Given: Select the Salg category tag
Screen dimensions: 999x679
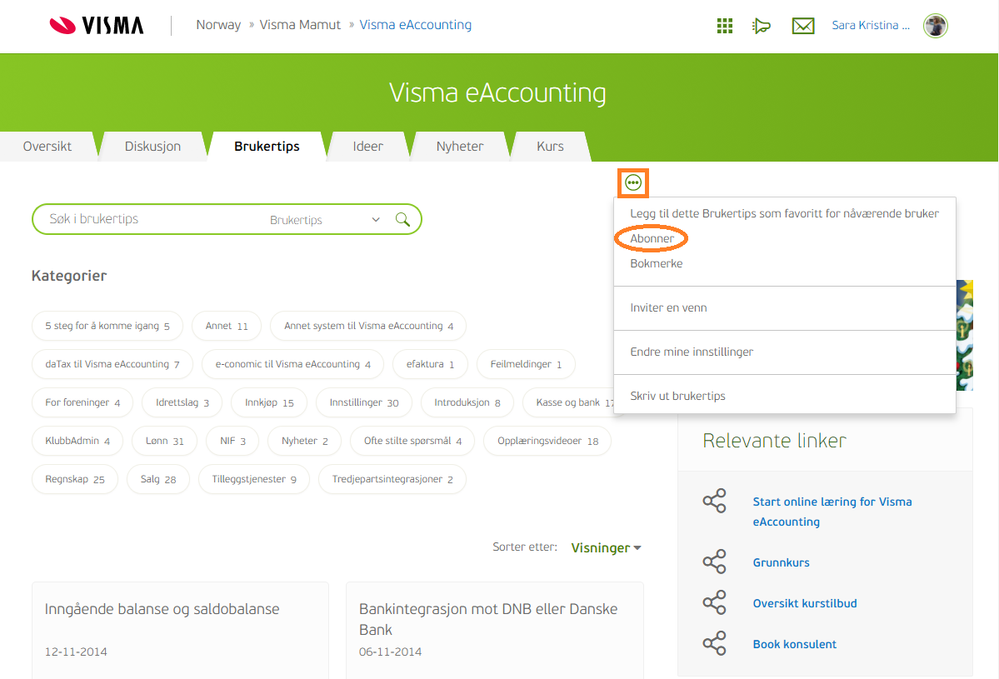Looking at the screenshot, I should (x=158, y=479).
